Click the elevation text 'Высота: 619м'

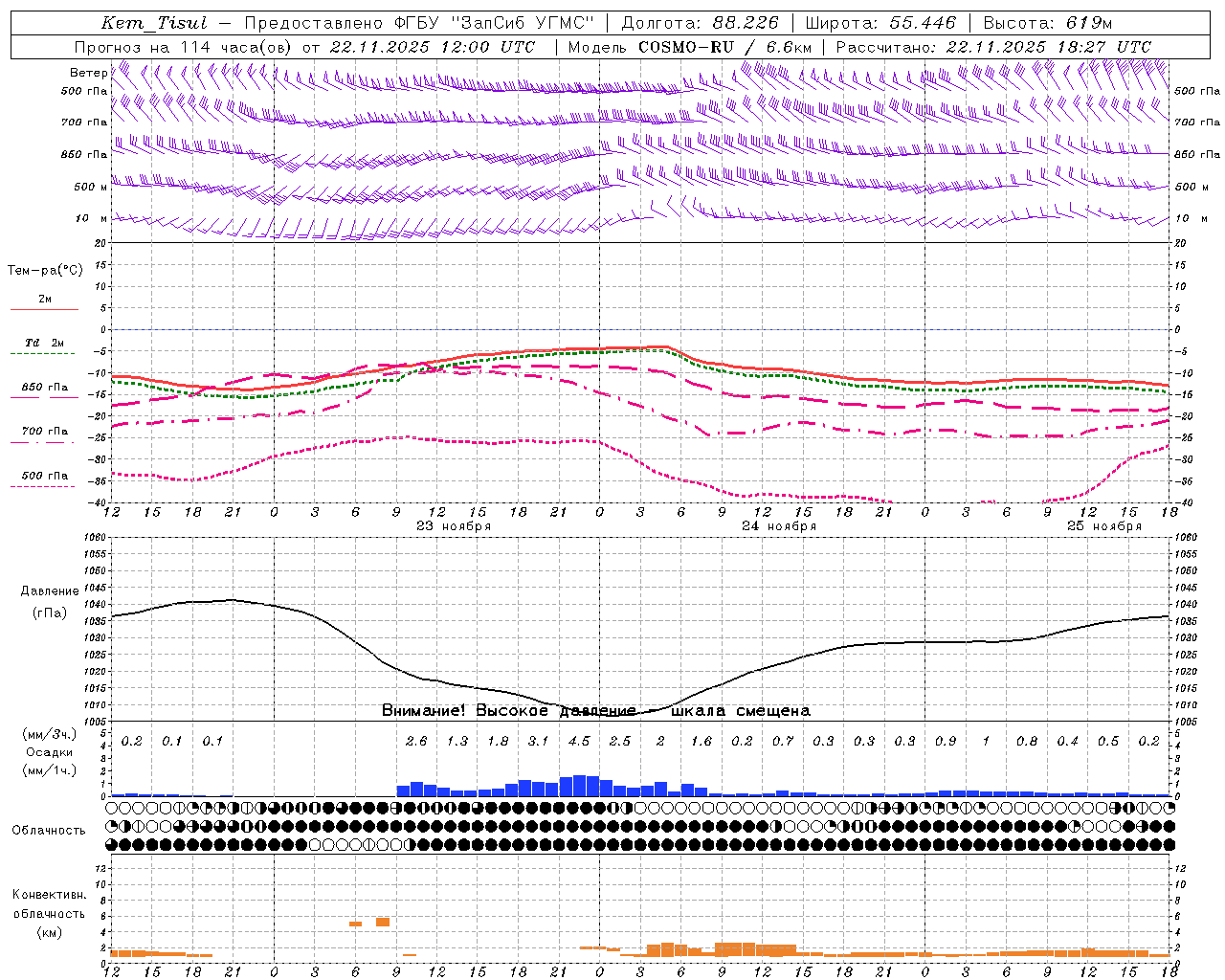pyautogui.click(x=1048, y=23)
